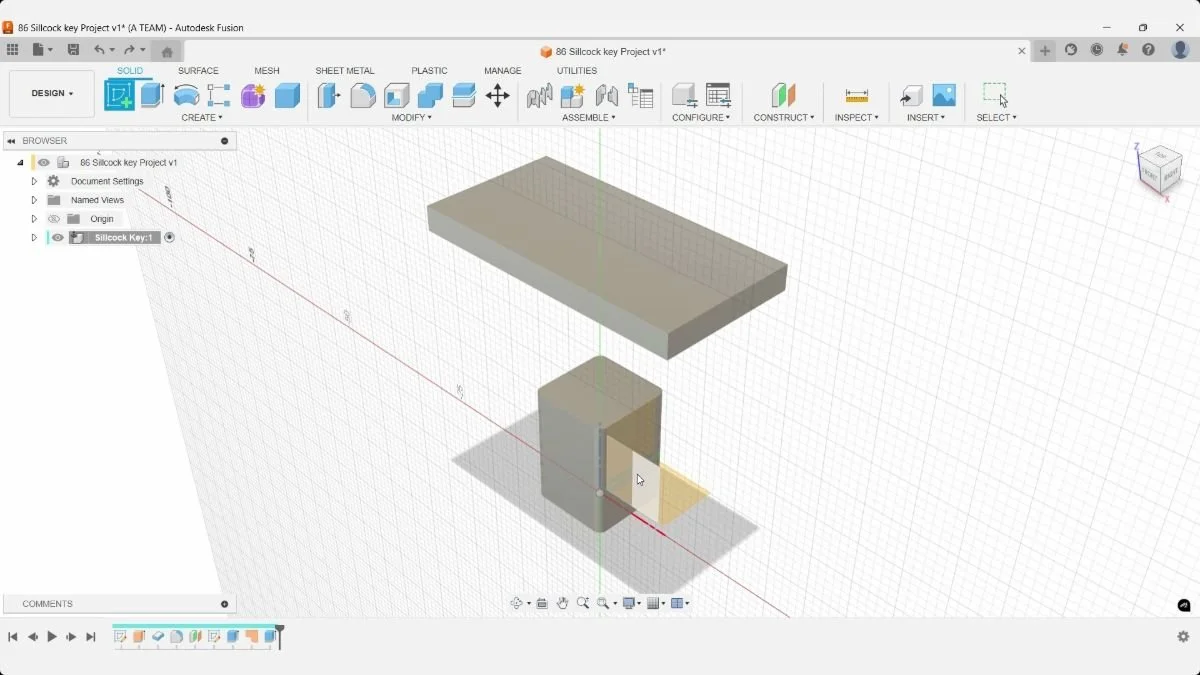
Task: Select the Create Sketch tool
Action: click(119, 95)
